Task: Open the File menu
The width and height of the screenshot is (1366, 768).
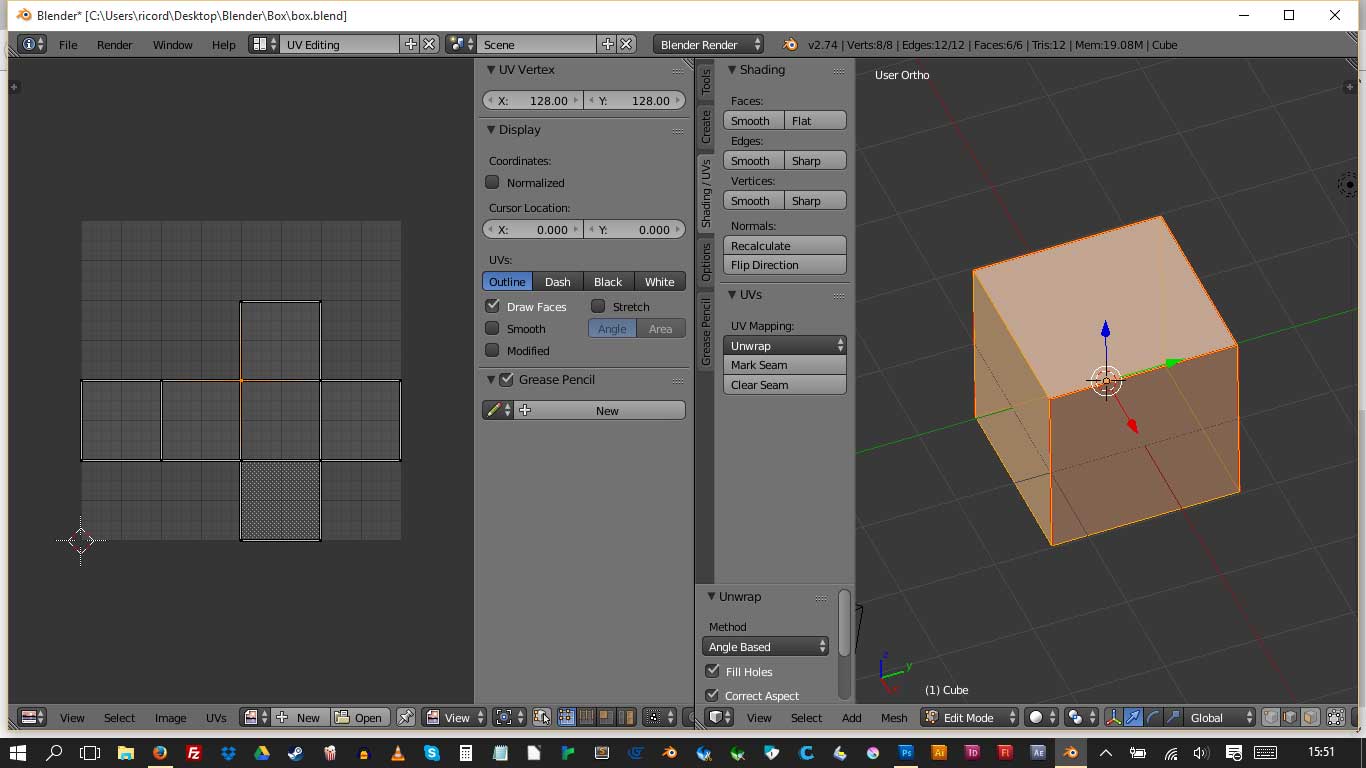Action: (68, 45)
